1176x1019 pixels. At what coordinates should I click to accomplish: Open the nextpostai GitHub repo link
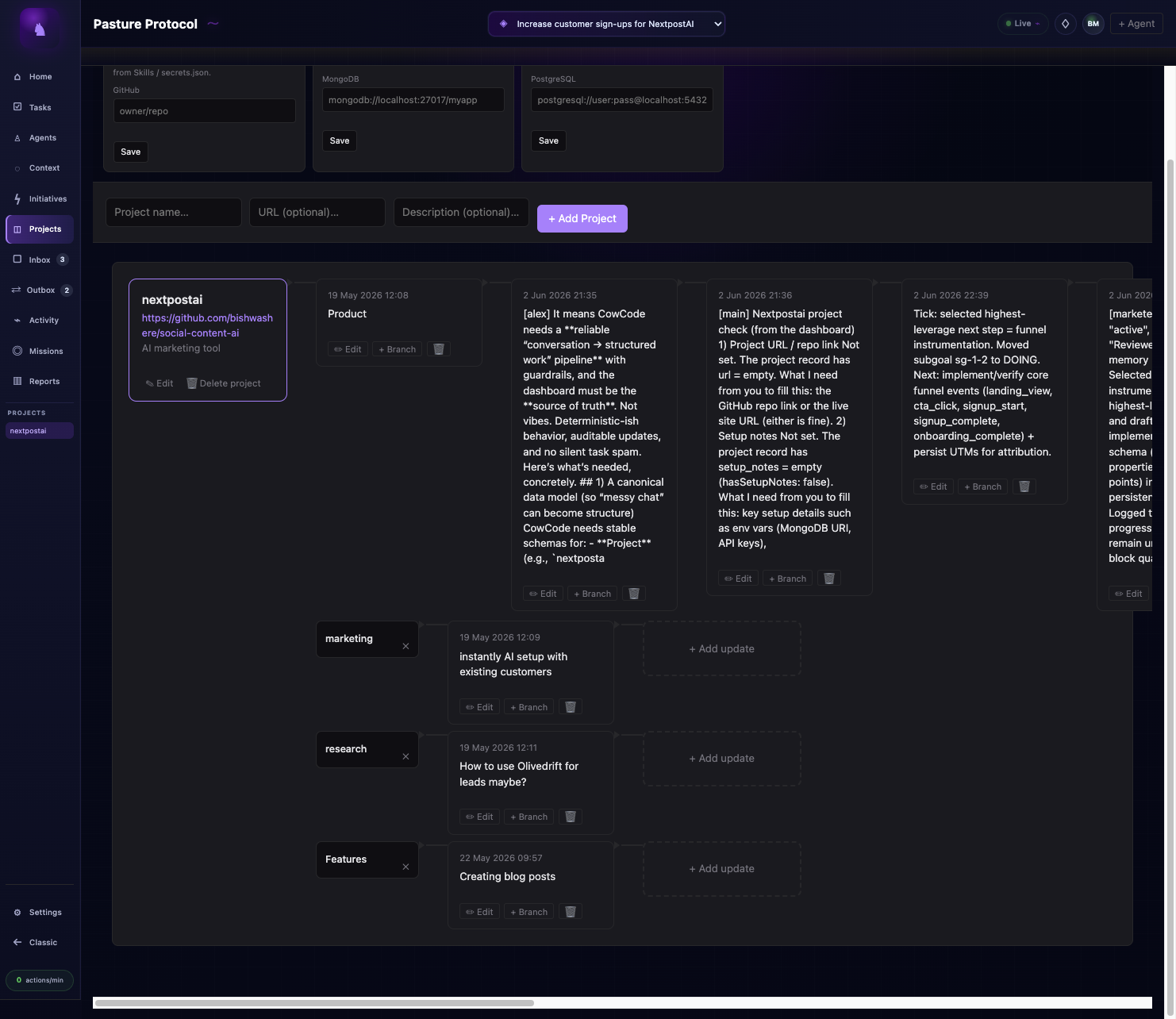(207, 325)
